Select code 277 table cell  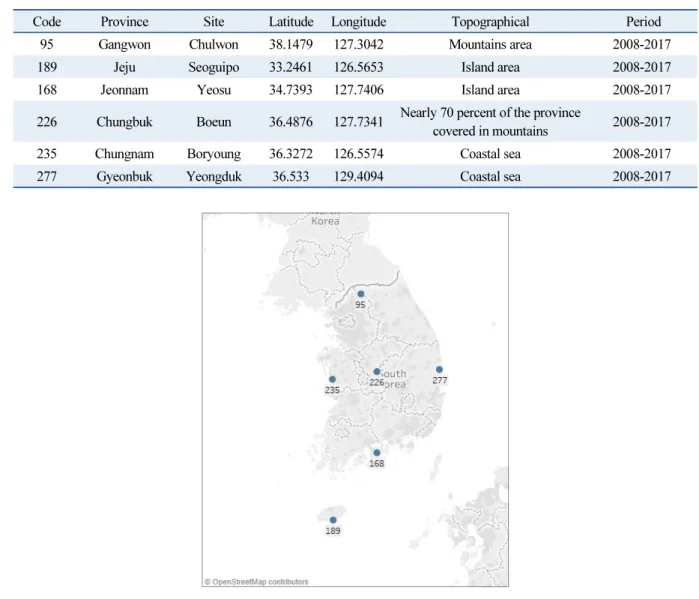47,176
